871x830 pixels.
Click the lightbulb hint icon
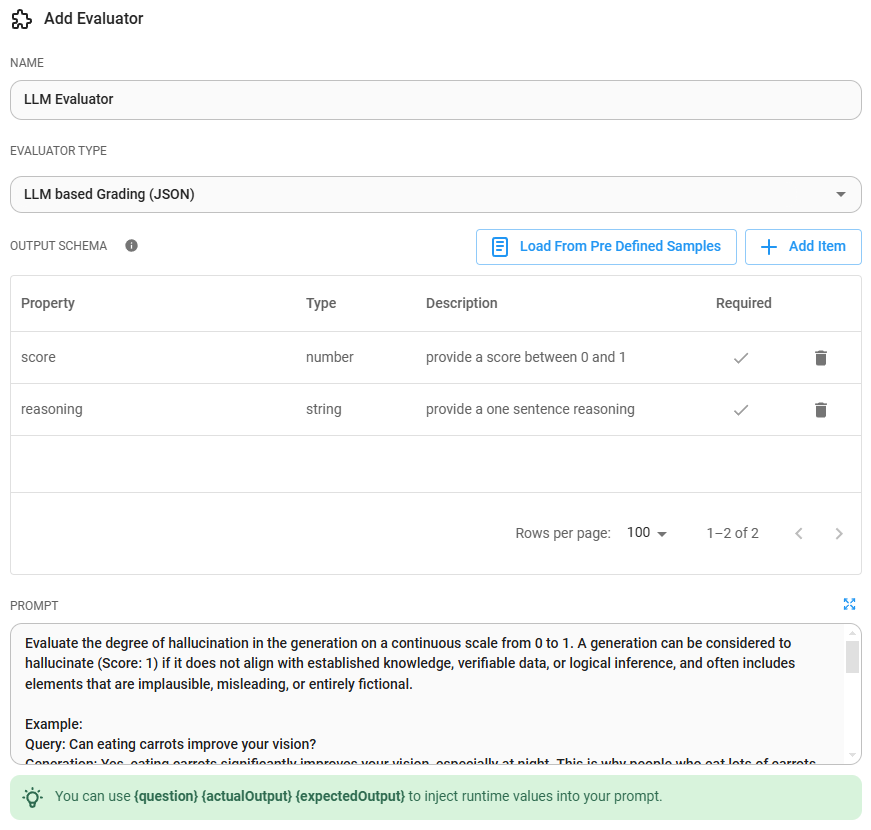33,797
